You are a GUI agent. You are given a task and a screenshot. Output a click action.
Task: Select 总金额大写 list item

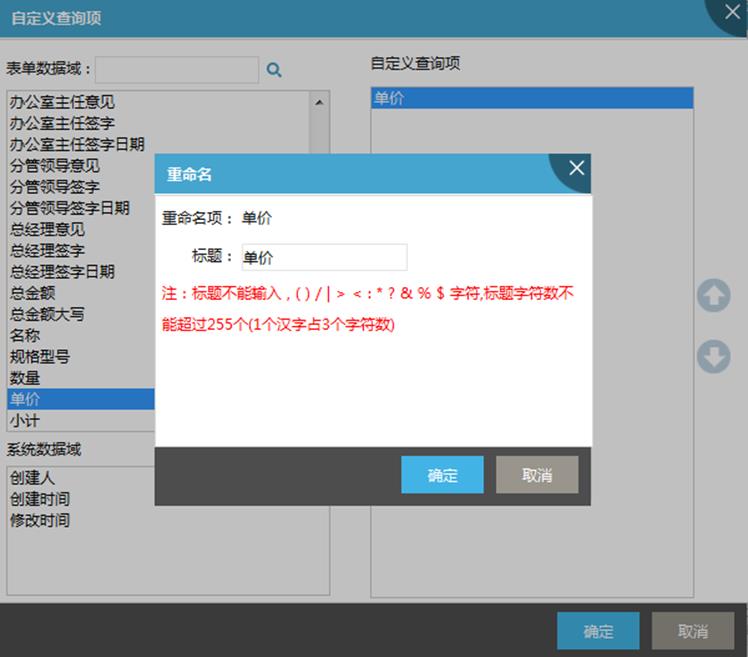click(47, 314)
